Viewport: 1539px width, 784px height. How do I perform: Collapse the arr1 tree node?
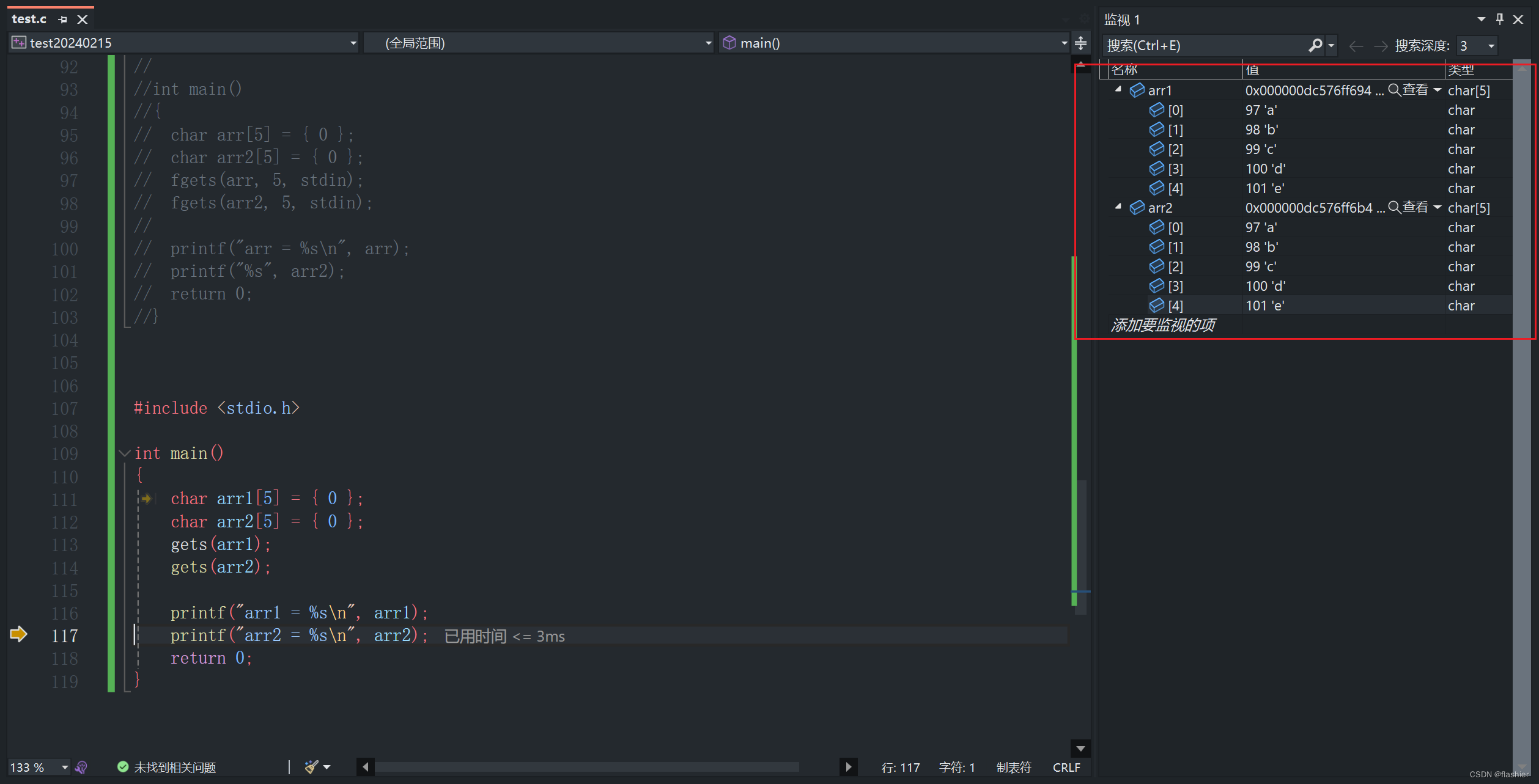(x=1118, y=90)
